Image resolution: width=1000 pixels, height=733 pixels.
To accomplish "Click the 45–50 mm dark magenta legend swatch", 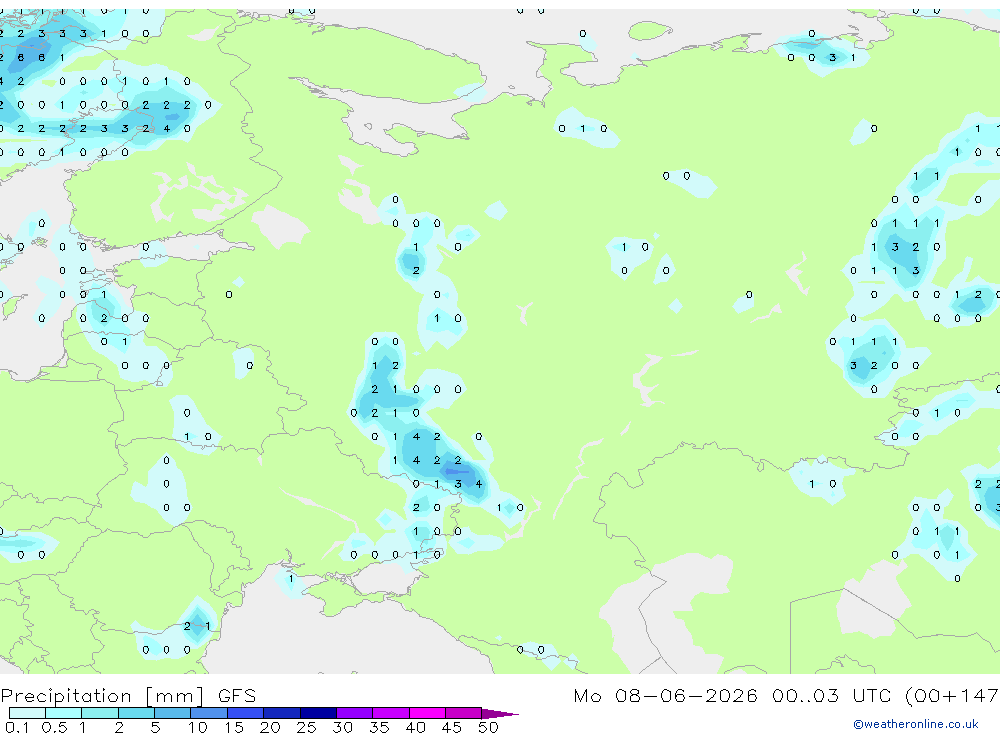I will click(463, 713).
